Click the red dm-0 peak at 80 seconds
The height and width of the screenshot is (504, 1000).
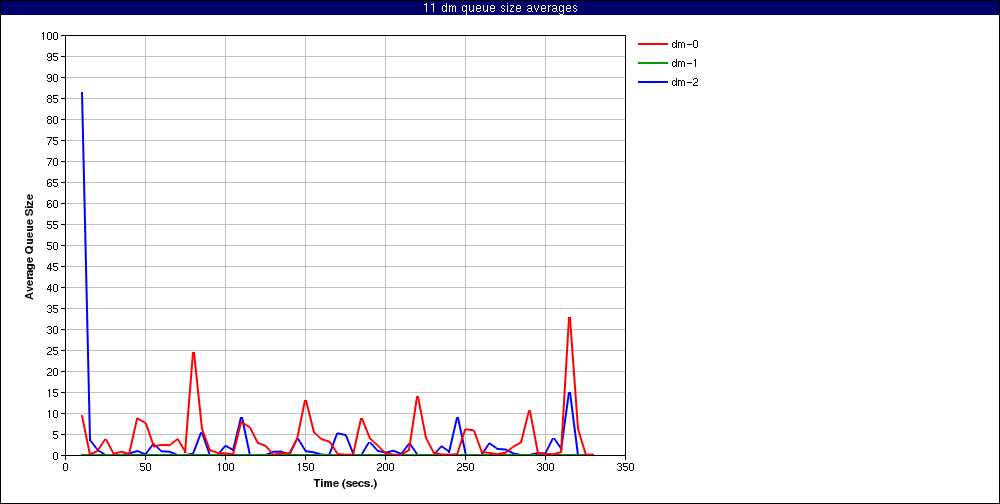tap(193, 353)
